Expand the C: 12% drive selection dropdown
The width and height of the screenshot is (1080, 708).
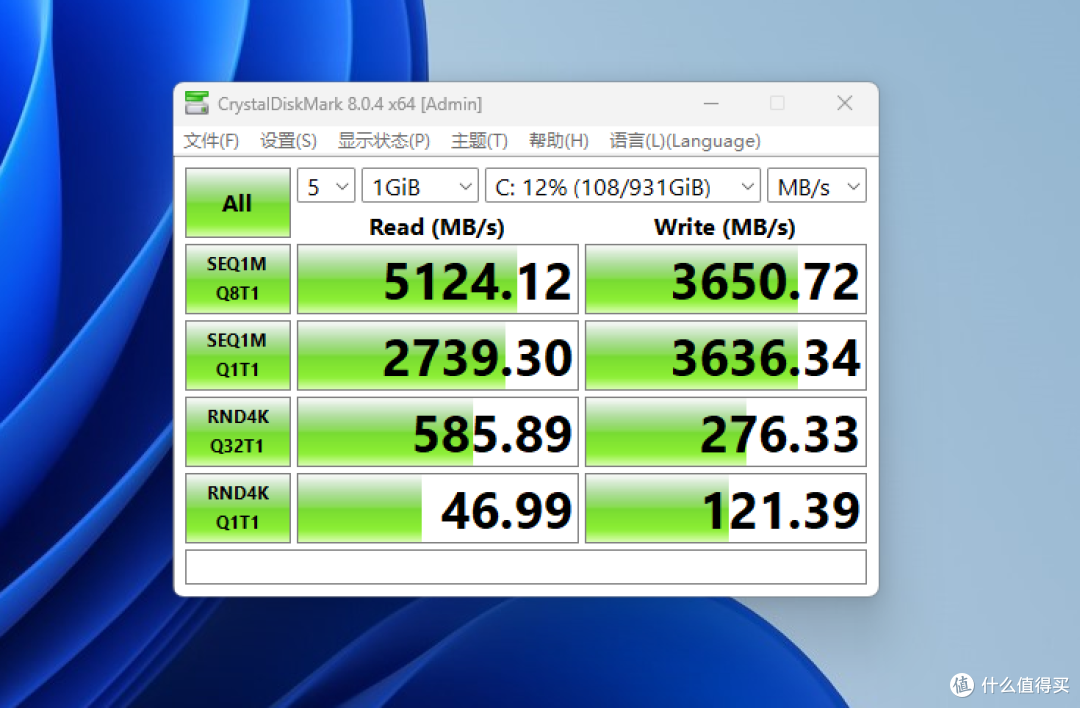point(623,186)
